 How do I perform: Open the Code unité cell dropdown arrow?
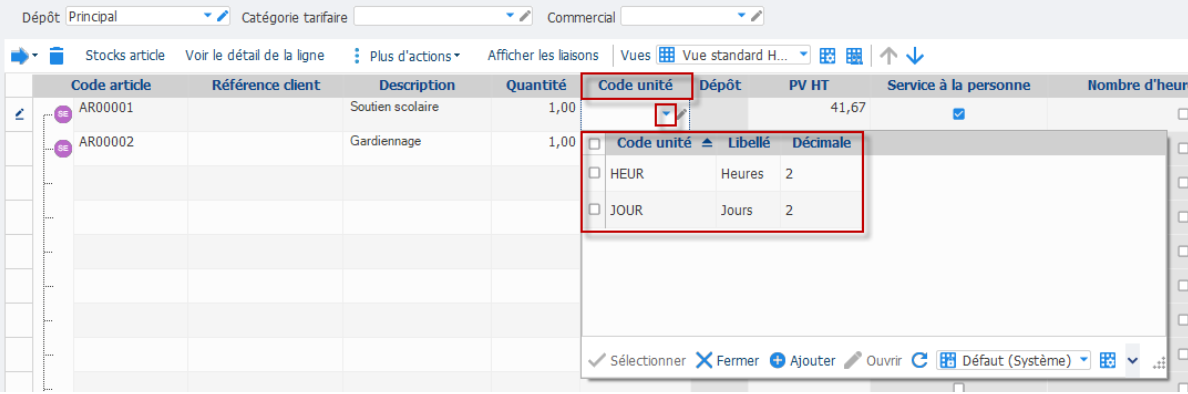click(665, 114)
